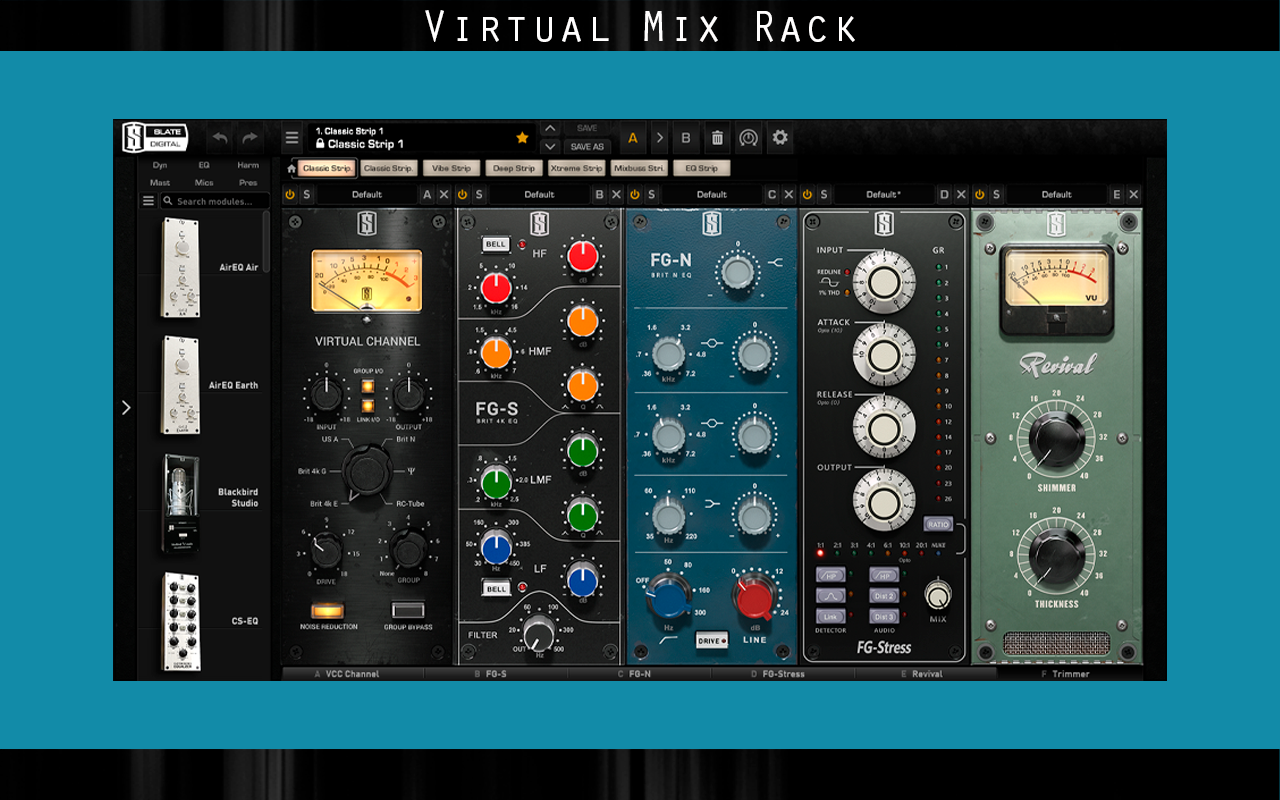Remove the Revival module with X
Image resolution: width=1280 pixels, height=800 pixels.
point(1133,194)
